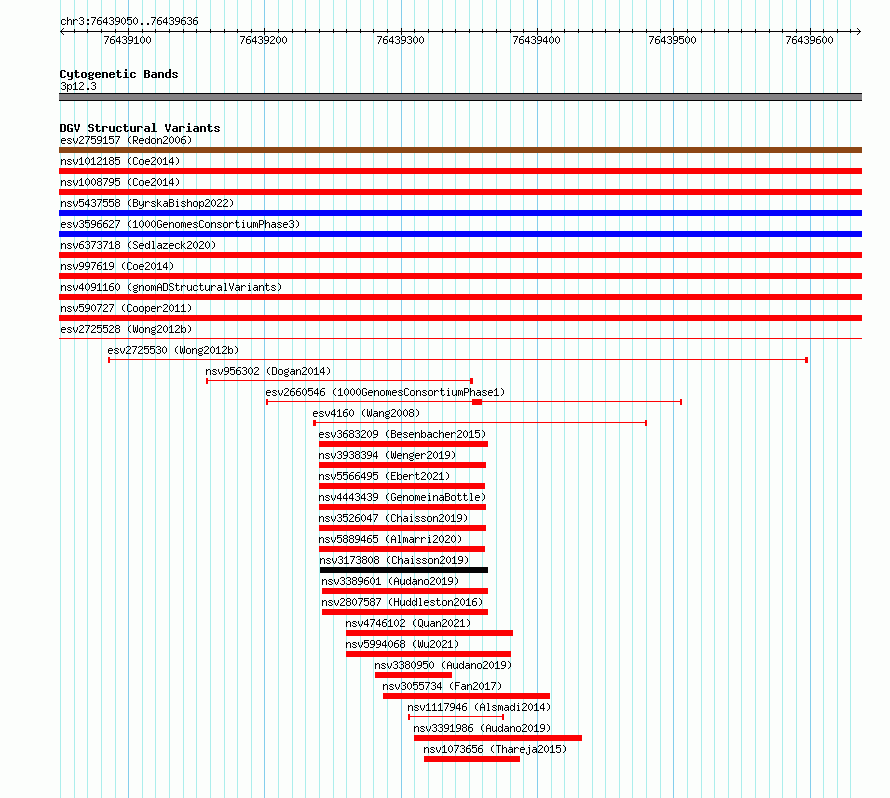Click the nsv997619 (Coe2014) label

(117, 266)
